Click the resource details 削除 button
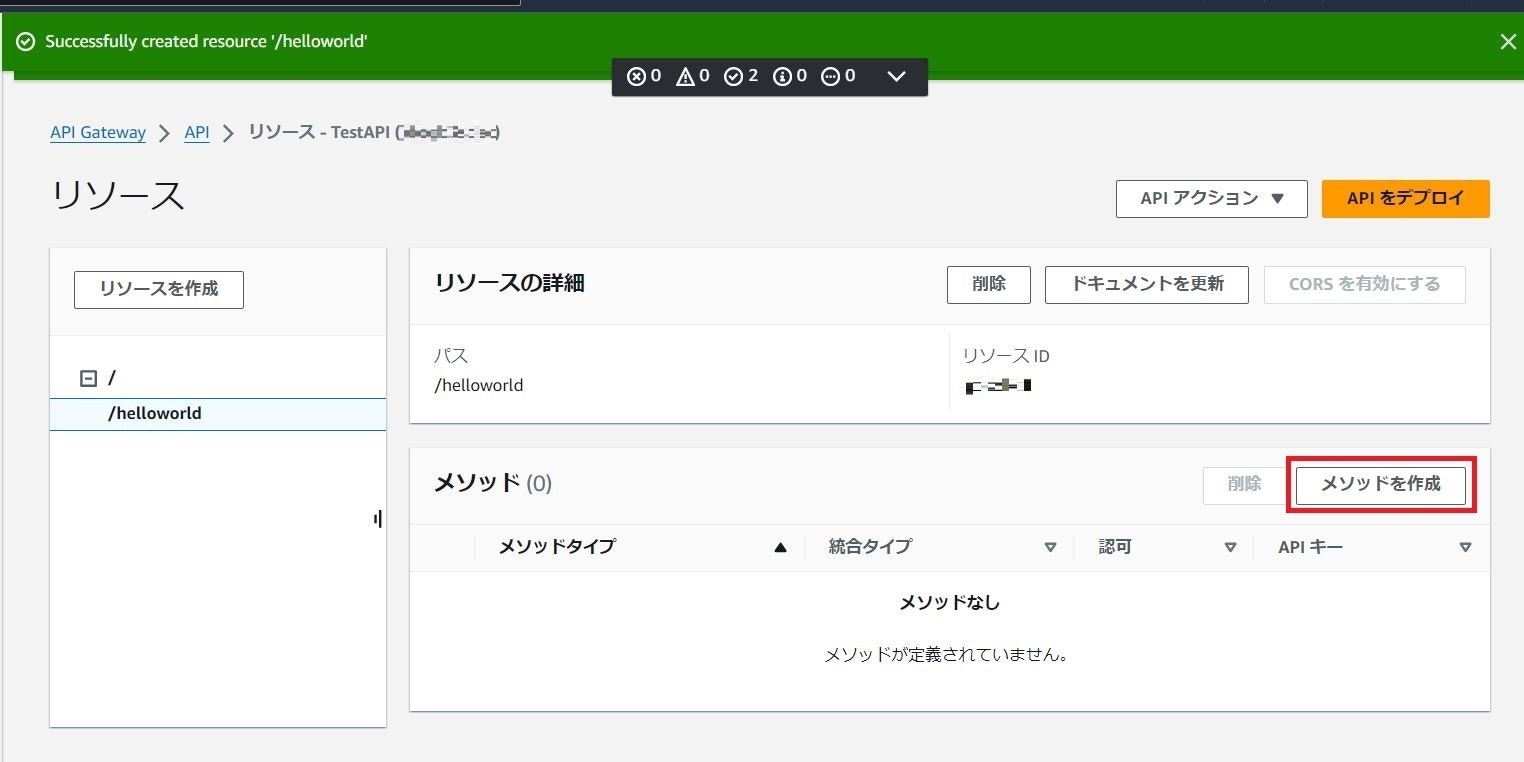This screenshot has width=1524, height=762. (x=989, y=284)
